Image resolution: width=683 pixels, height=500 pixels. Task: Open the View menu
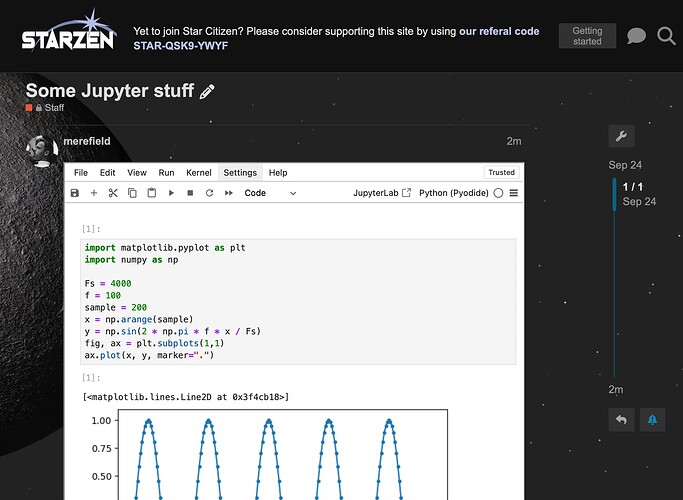[137, 173]
